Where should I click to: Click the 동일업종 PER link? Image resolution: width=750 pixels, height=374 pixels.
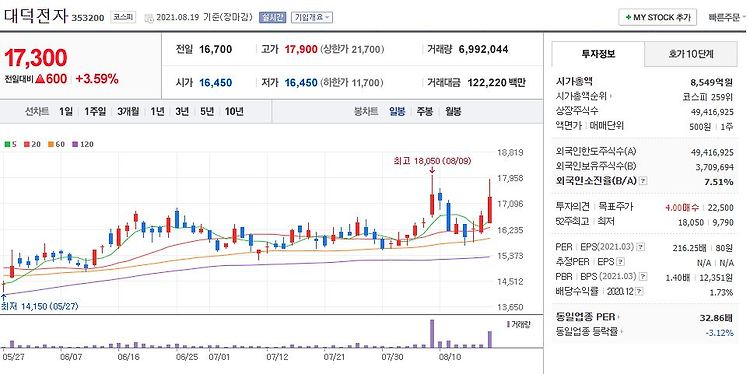tap(585, 317)
